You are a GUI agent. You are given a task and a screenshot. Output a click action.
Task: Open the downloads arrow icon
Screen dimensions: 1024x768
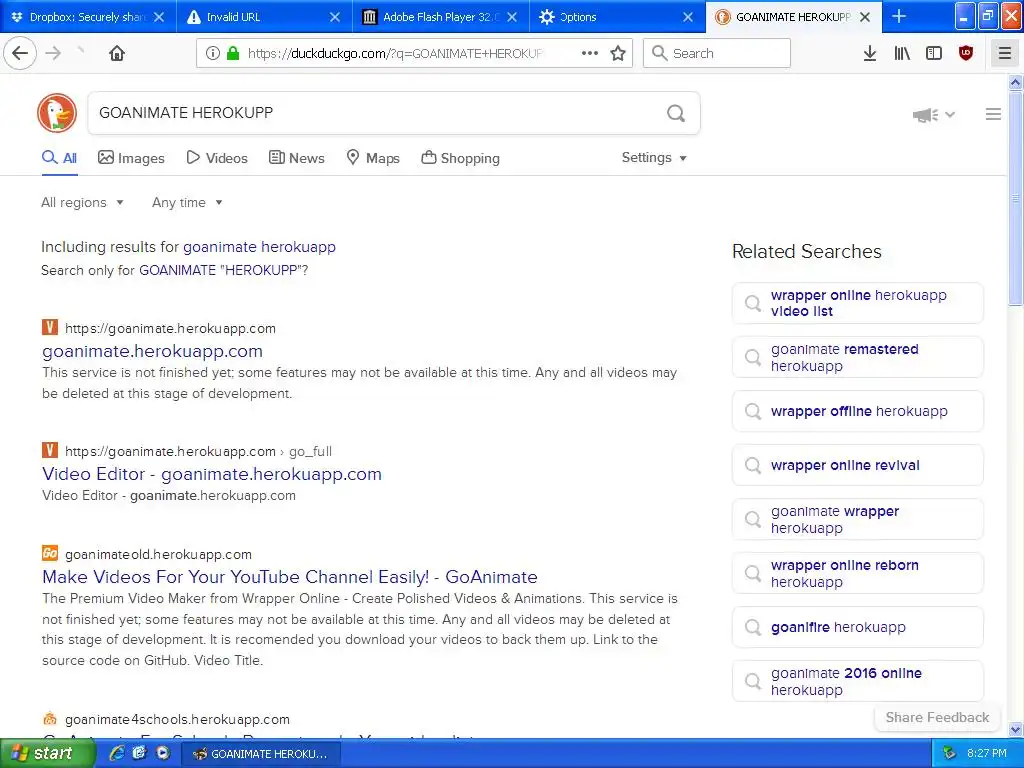[870, 53]
